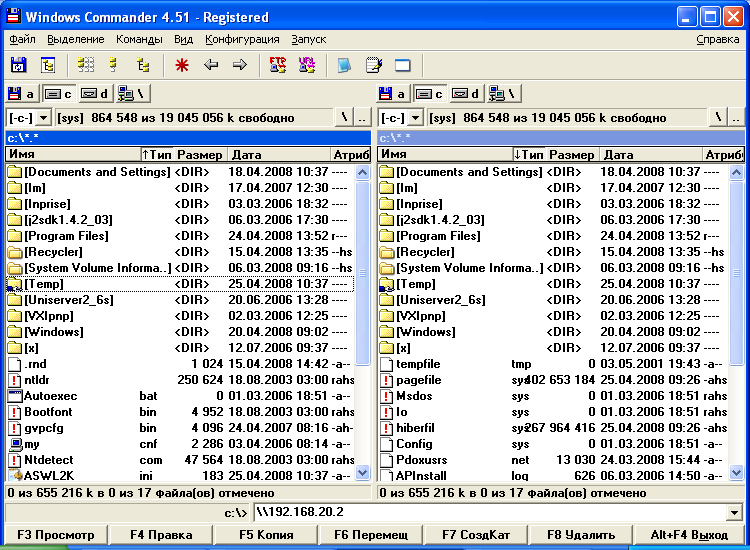The width and height of the screenshot is (750, 550).
Task: Focus command line input with \\192.168.20.2
Action: pyautogui.click(x=490, y=513)
